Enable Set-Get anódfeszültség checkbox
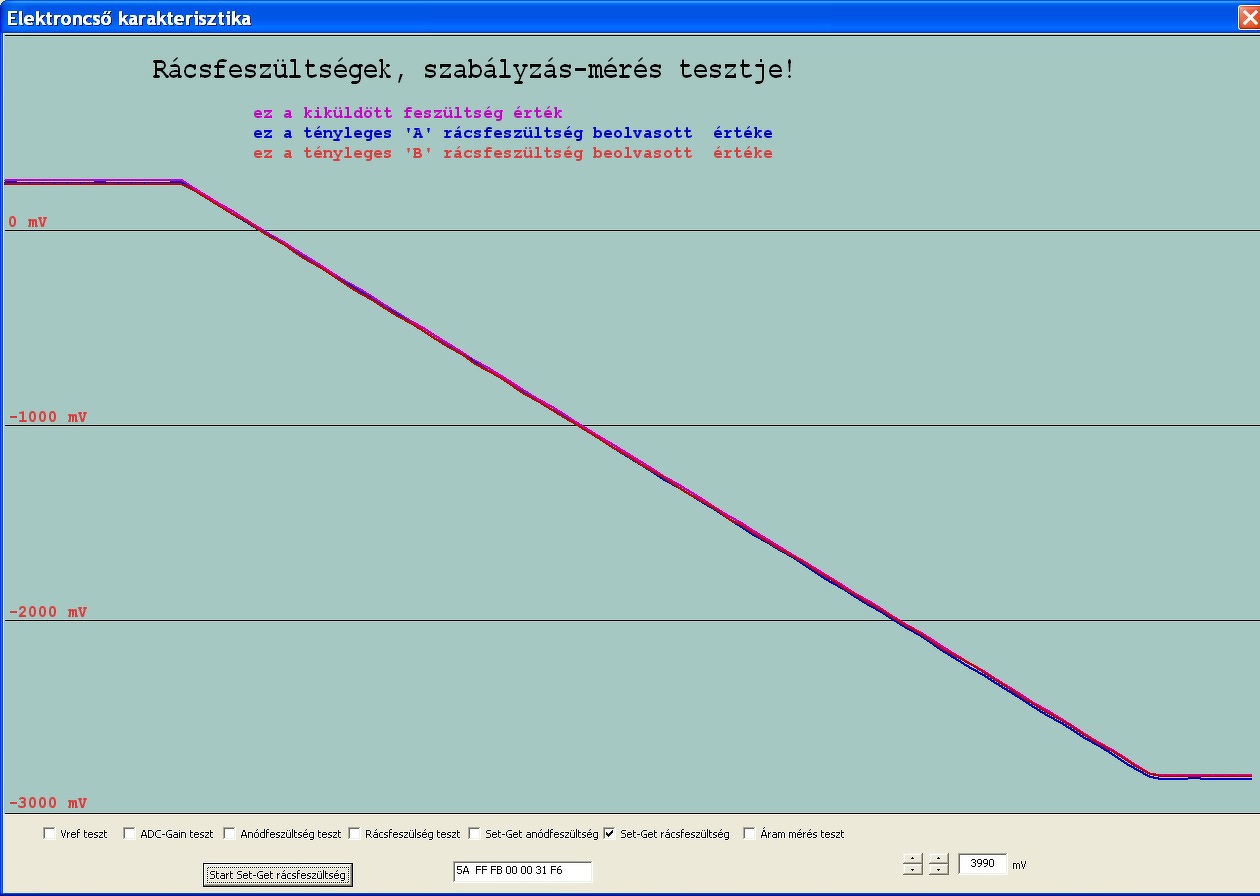The image size is (1260, 896). 475,833
